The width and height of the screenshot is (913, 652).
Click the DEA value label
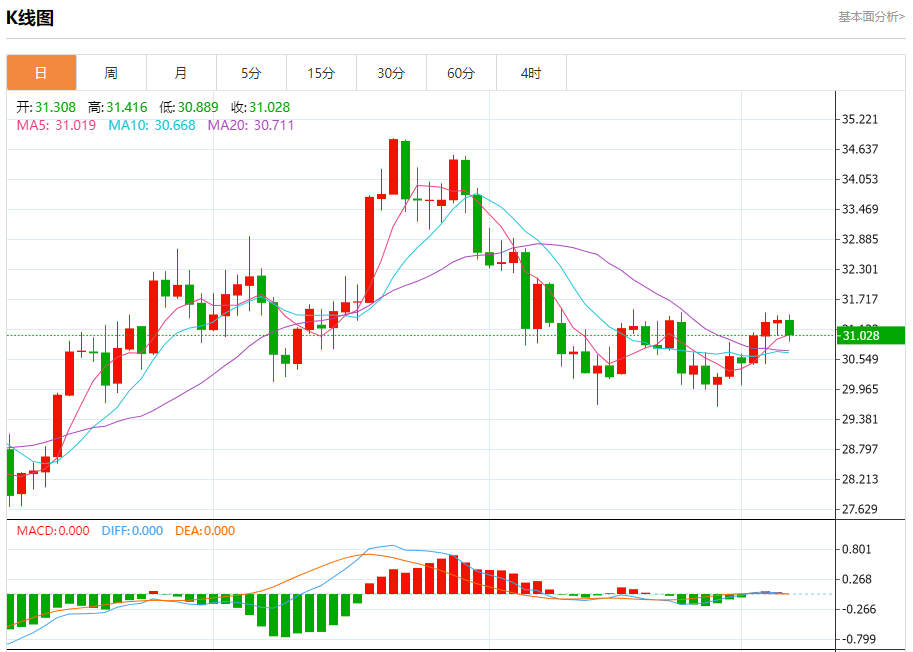click(205, 531)
